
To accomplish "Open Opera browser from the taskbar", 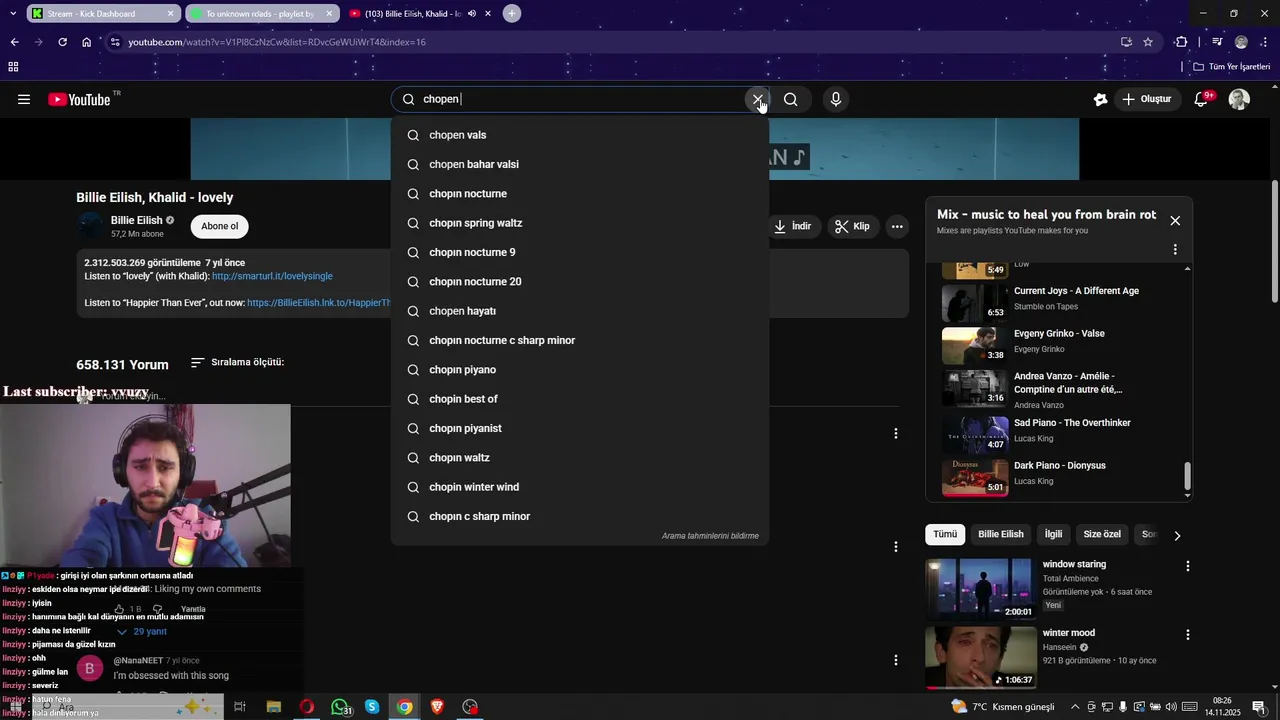I will [307, 707].
